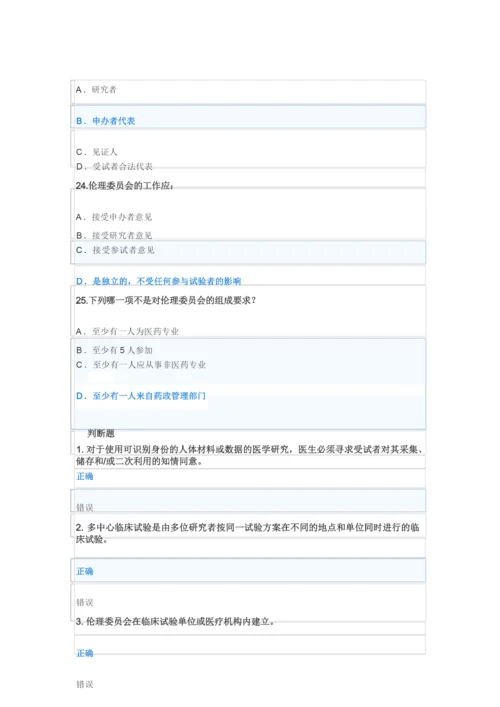Mark 正确 for judgment question 1
500x707 pixels.
(x=85, y=476)
